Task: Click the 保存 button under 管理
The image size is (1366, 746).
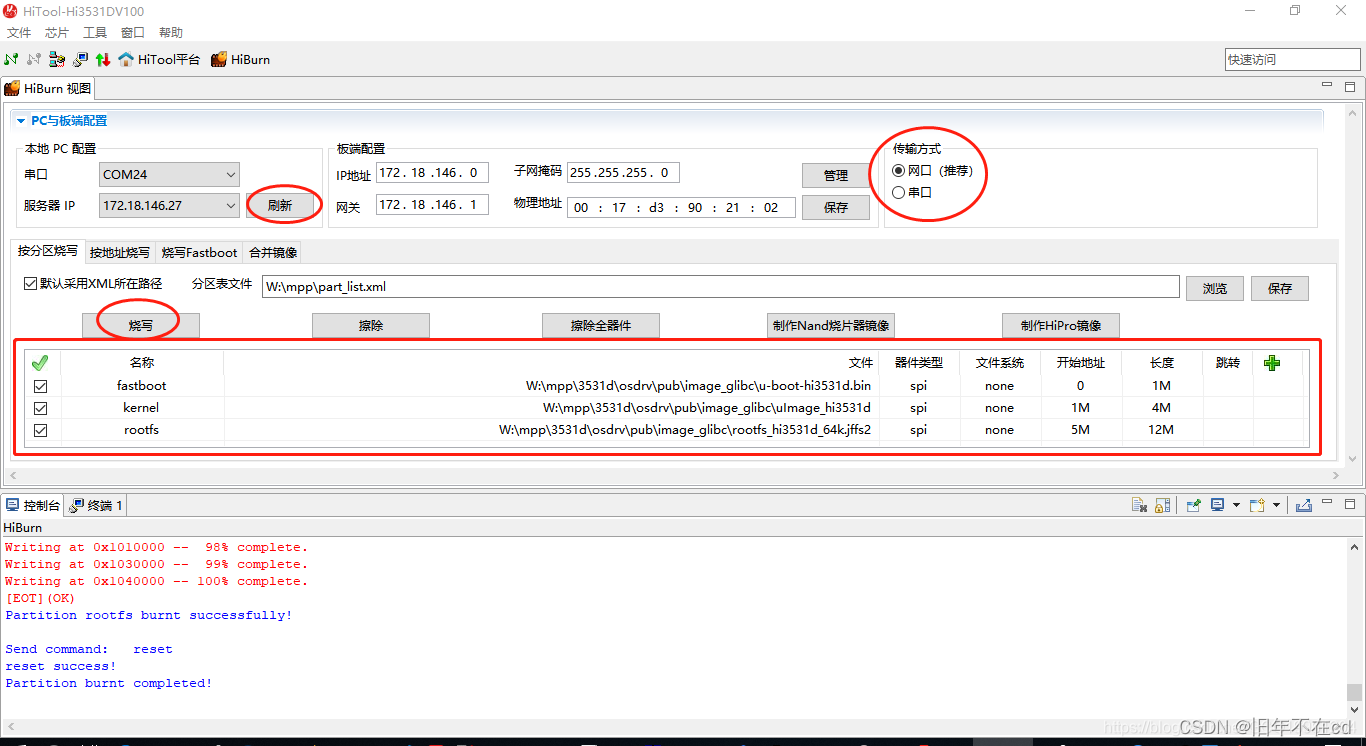Action: coord(836,207)
